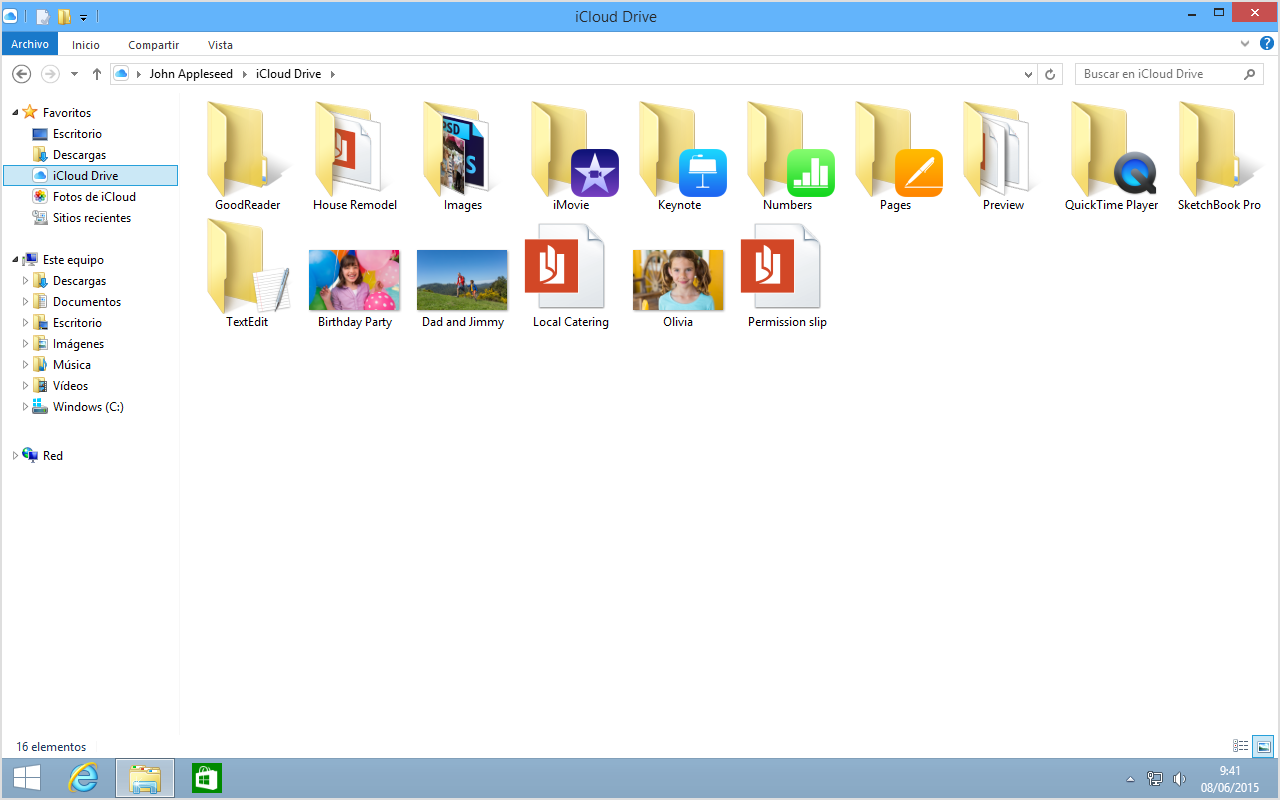Switch to large icons view layout

click(x=1264, y=746)
